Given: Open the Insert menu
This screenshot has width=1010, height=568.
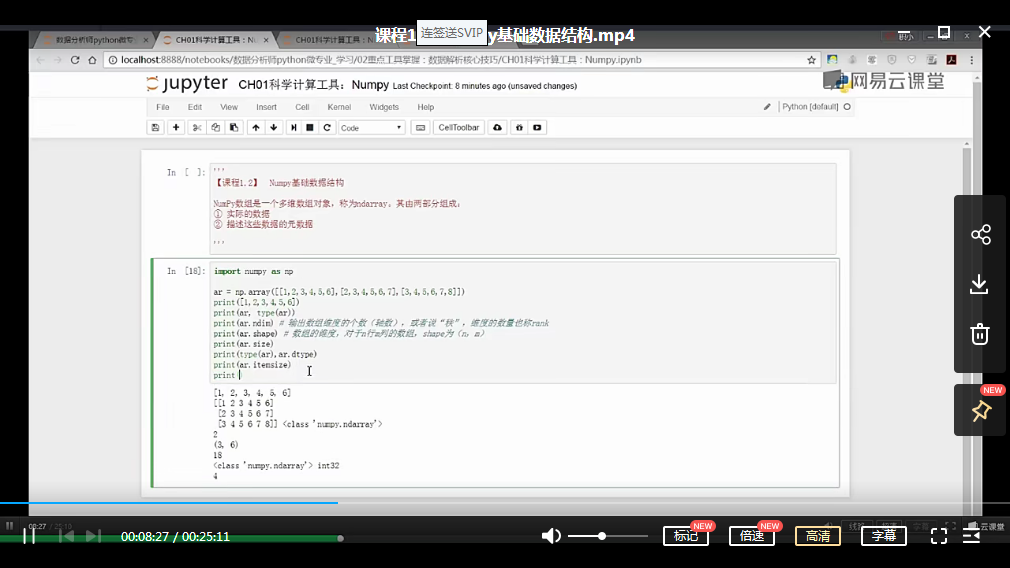Looking at the screenshot, I should pos(266,107).
